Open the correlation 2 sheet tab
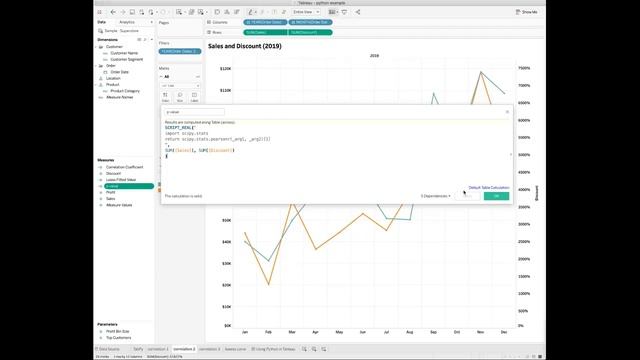640x360 pixels. (184, 349)
